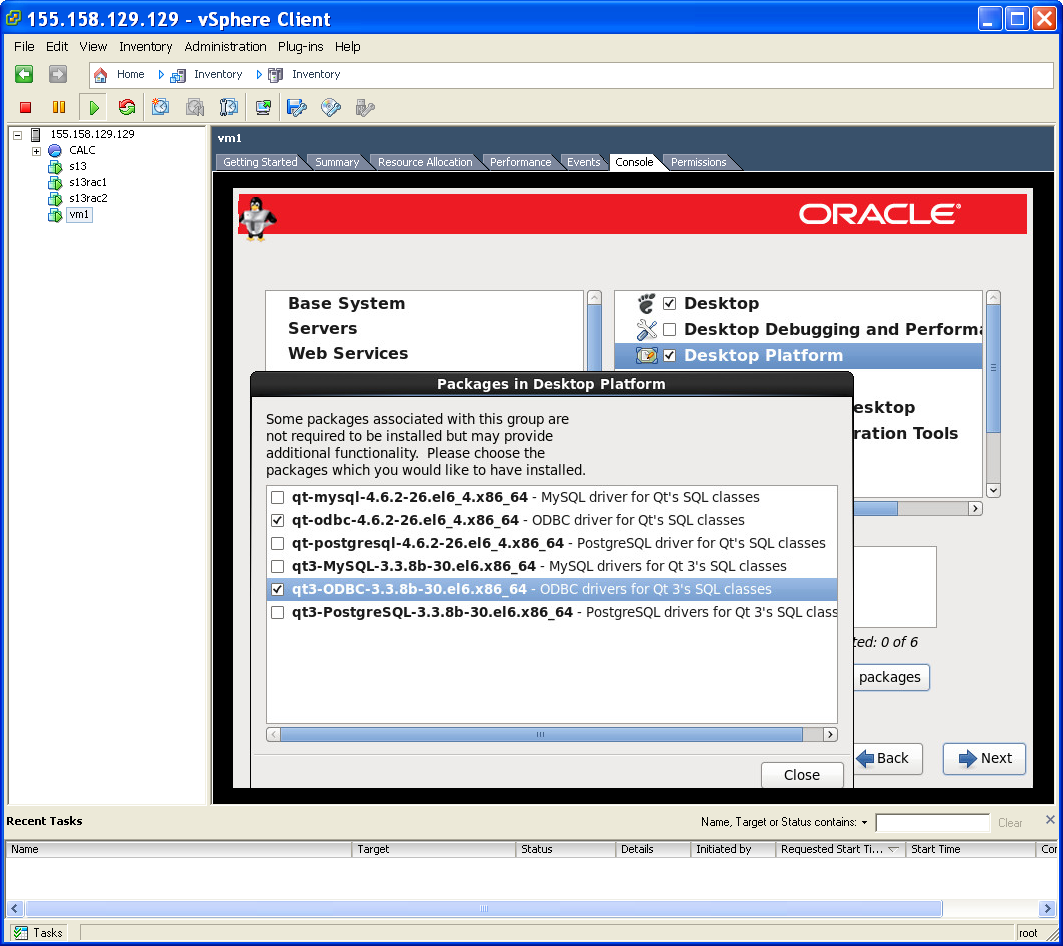1063x946 pixels.
Task: Select the Base System category
Action: click(x=346, y=303)
